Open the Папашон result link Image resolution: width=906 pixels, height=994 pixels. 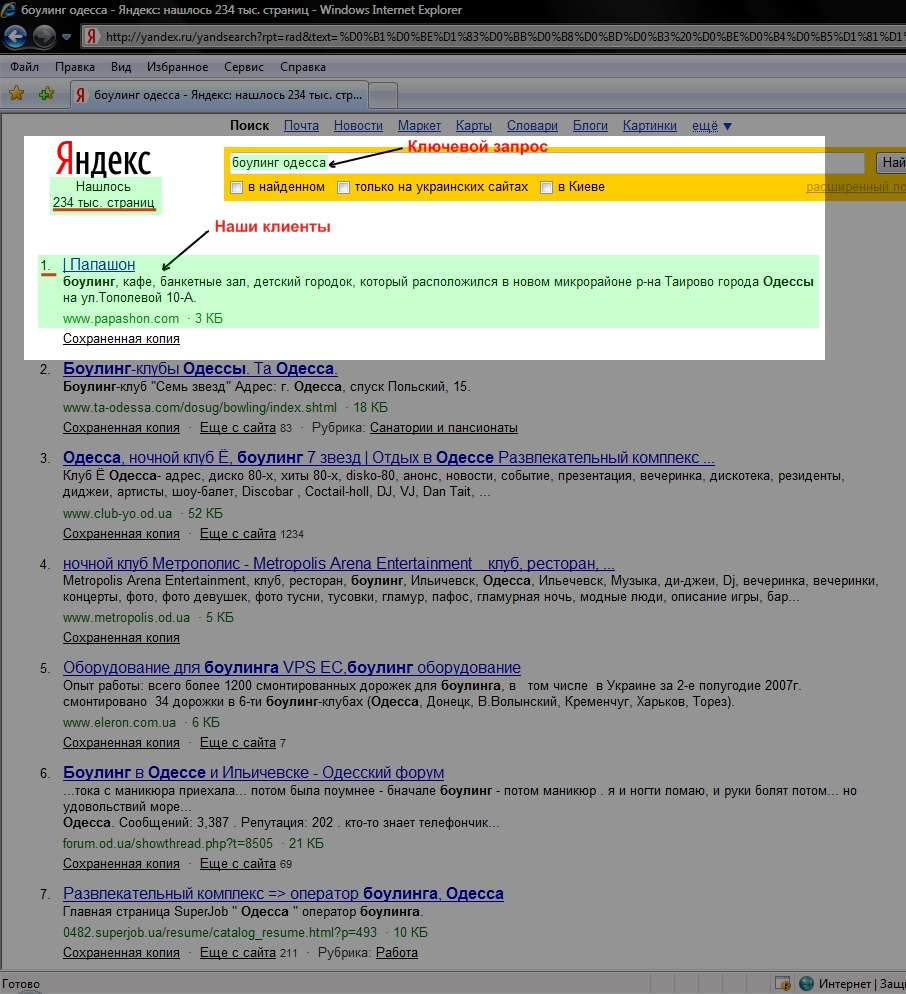point(99,264)
